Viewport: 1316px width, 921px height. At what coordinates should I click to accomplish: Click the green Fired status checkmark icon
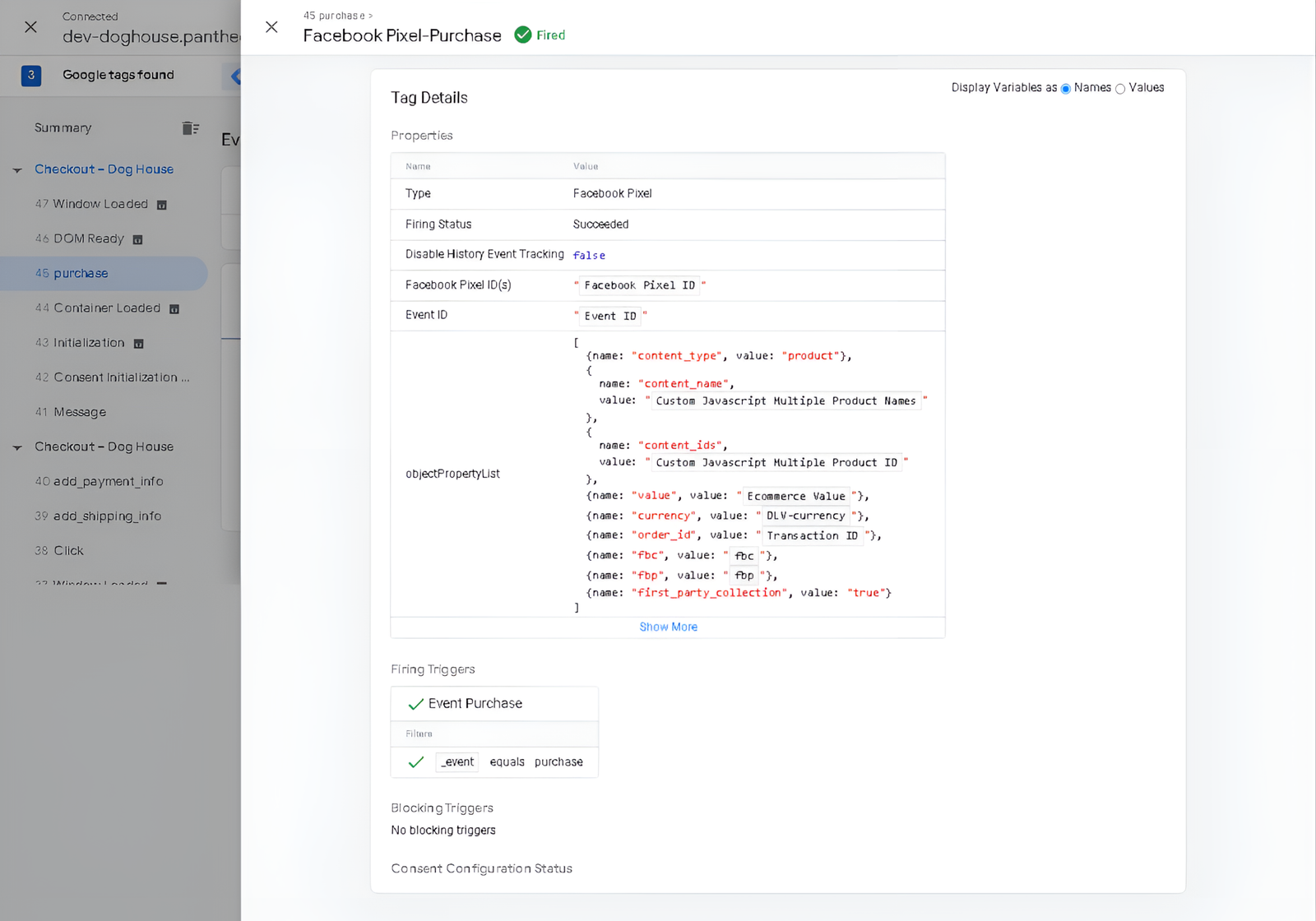tap(522, 35)
